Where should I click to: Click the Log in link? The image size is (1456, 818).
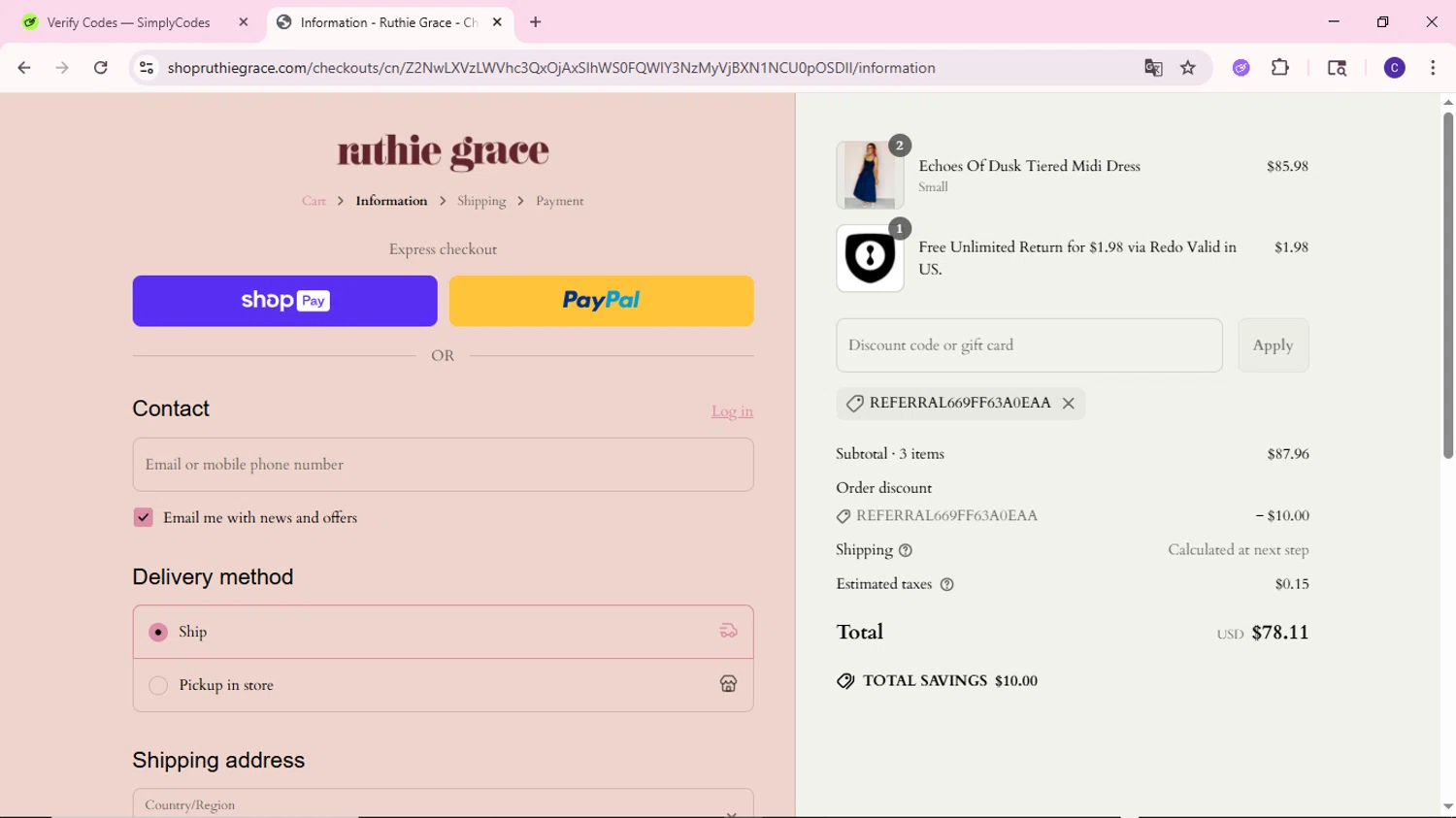pos(732,411)
